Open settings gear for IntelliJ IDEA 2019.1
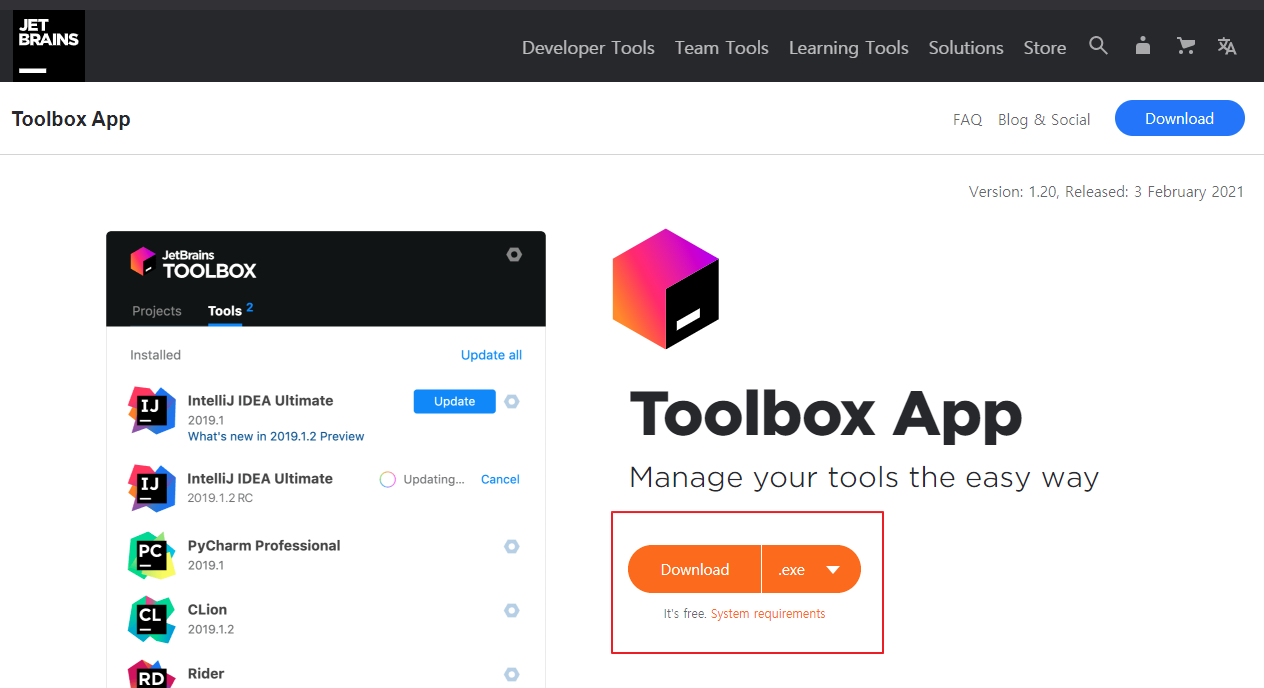Viewport: 1264px width, 688px height. coord(512,401)
